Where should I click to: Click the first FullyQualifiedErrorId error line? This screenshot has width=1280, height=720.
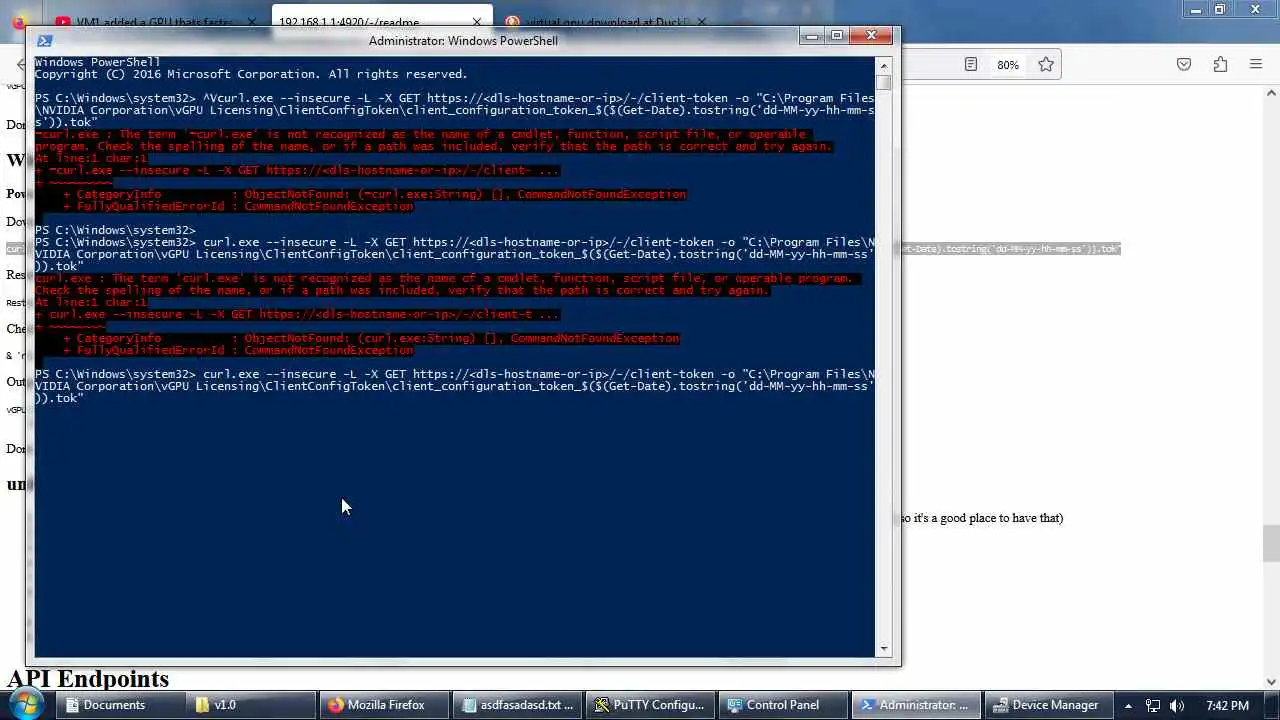click(x=238, y=206)
